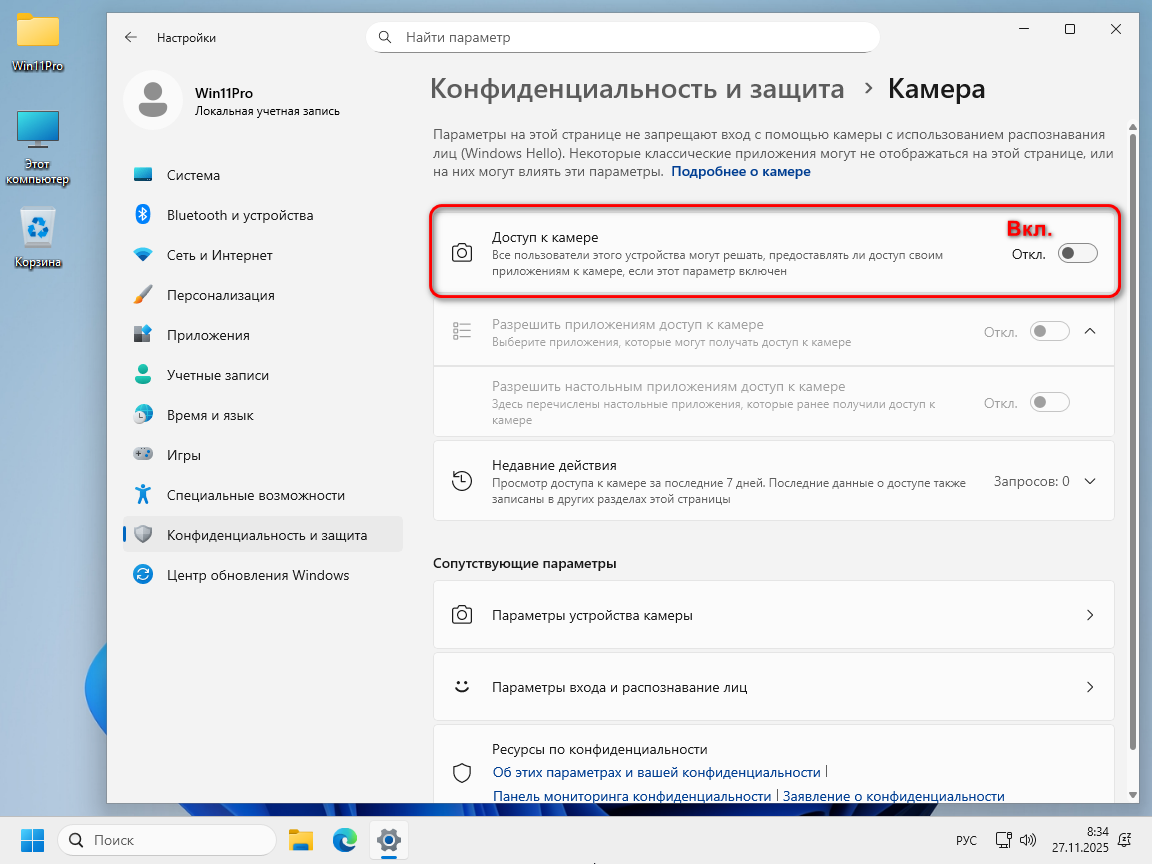Expand the Недавние действия section
Viewport: 1152px width, 864px height.
[1090, 481]
